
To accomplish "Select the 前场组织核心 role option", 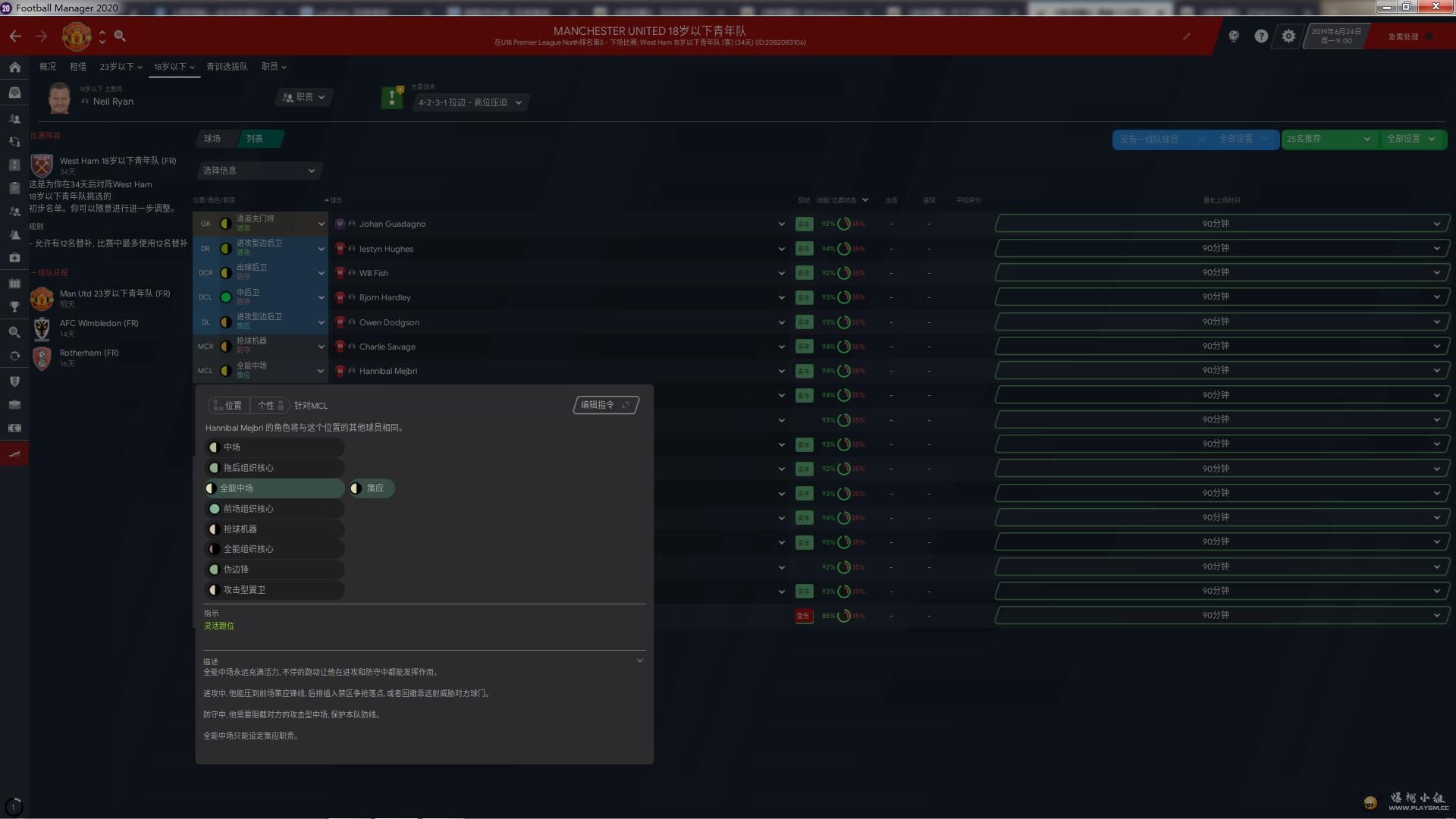I will (275, 509).
